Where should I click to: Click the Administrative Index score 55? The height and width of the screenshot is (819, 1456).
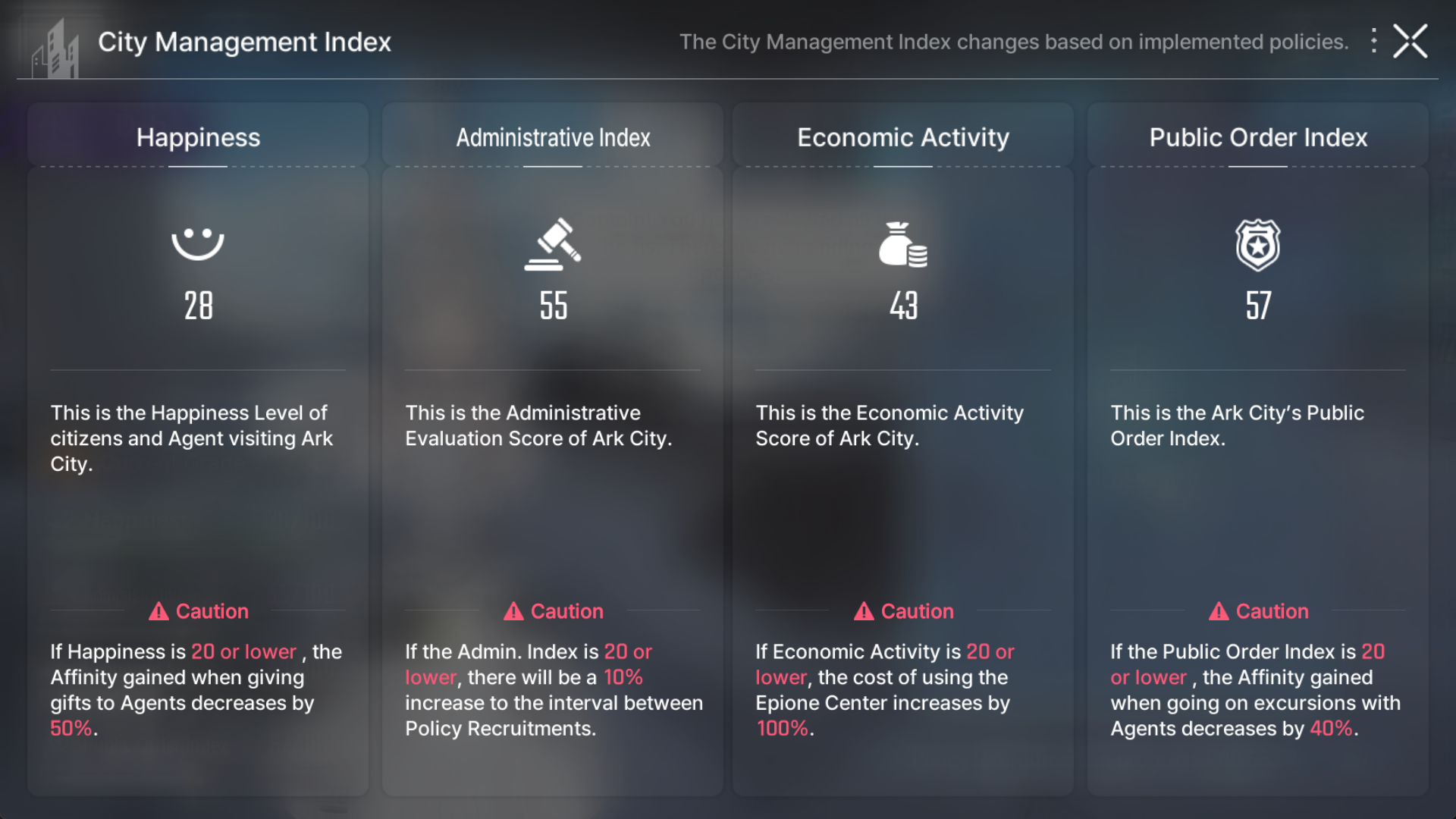click(553, 306)
